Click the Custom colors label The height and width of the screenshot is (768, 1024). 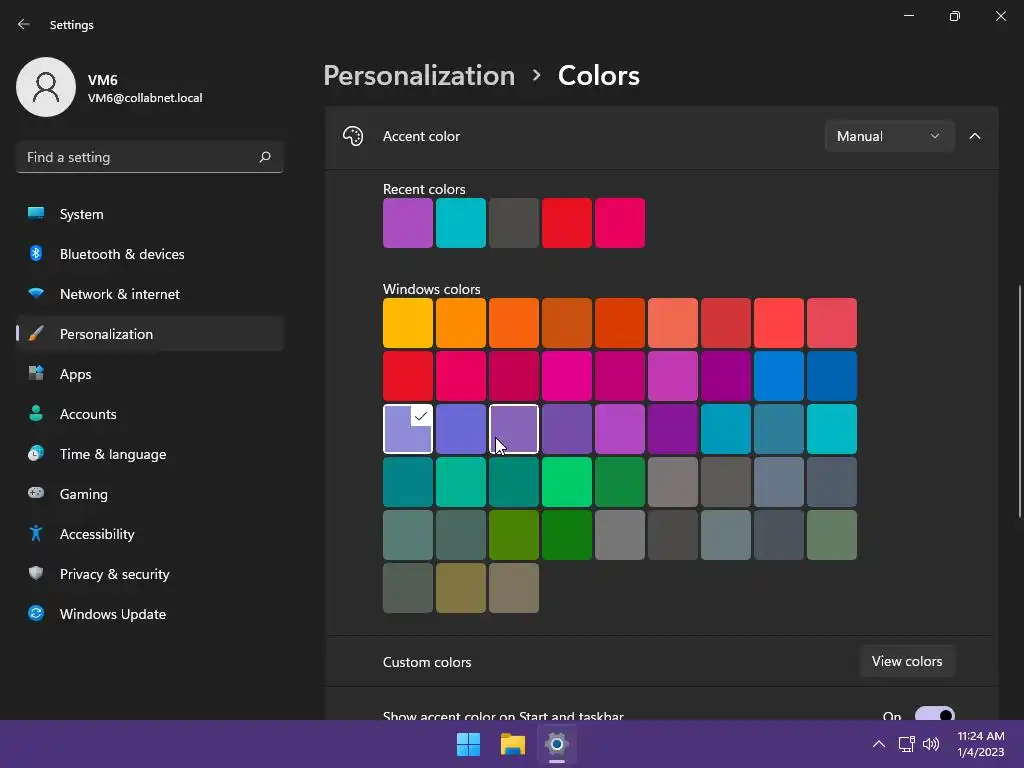click(x=427, y=662)
